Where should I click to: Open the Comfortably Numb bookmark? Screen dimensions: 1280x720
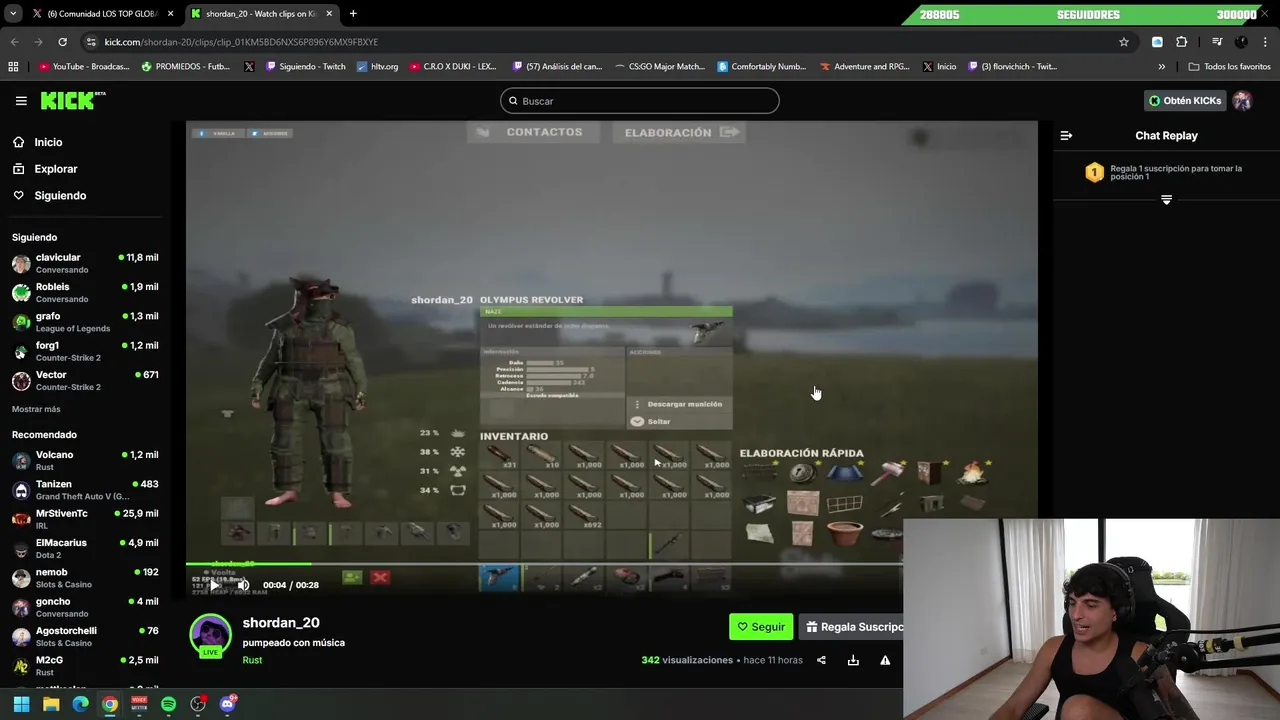(761, 66)
